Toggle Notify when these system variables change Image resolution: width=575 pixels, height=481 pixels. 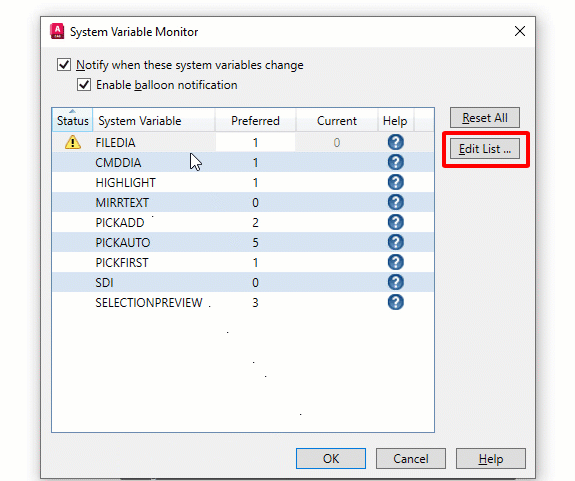pyautogui.click(x=64, y=65)
